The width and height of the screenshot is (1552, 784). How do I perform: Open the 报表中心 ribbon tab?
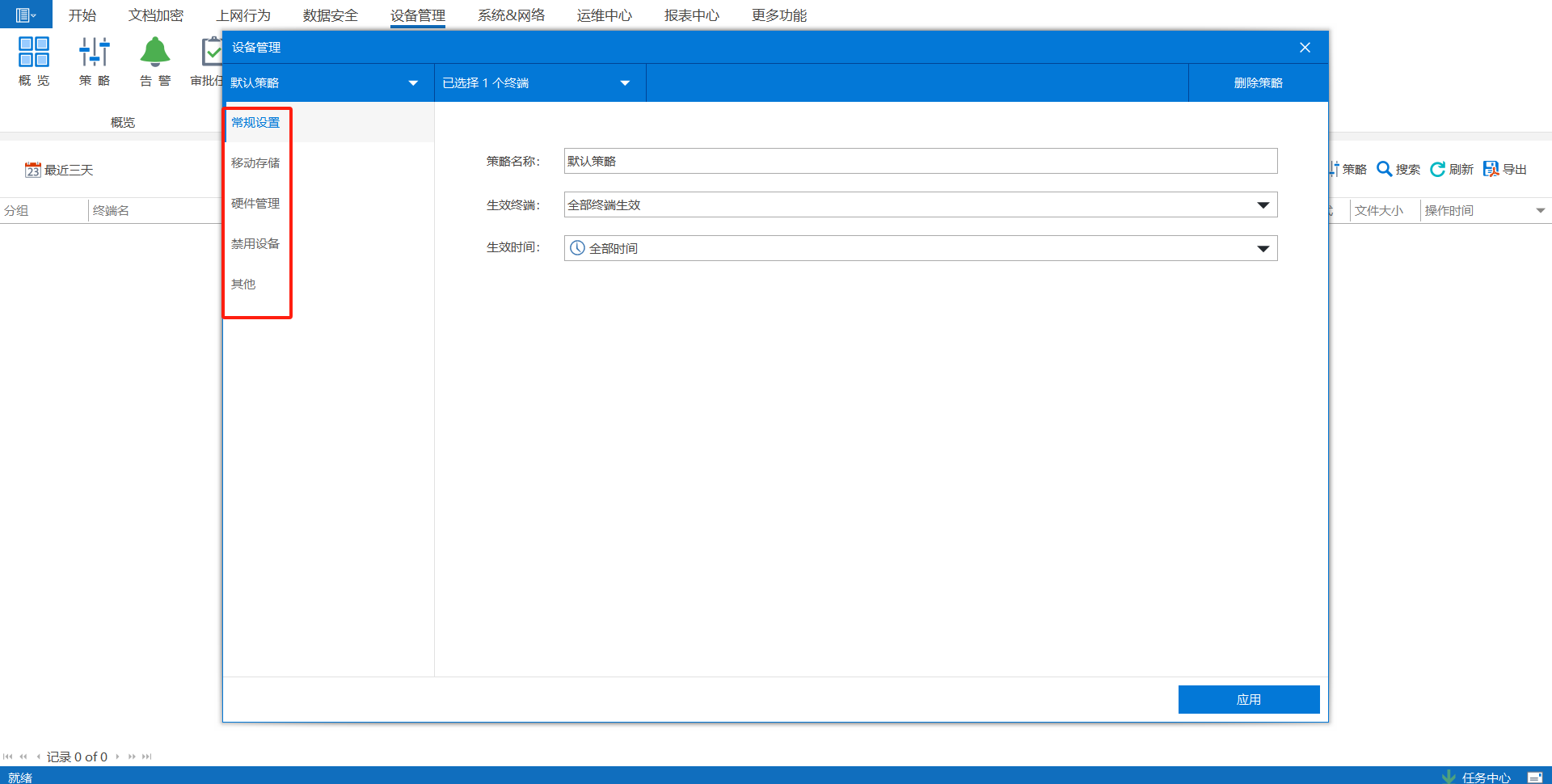pos(691,15)
